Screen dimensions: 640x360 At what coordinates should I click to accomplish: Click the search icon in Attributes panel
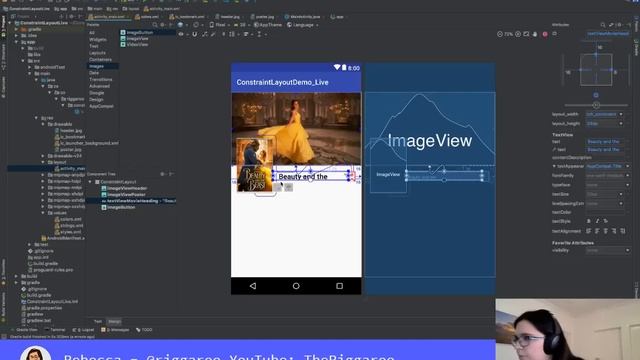(x=603, y=25)
